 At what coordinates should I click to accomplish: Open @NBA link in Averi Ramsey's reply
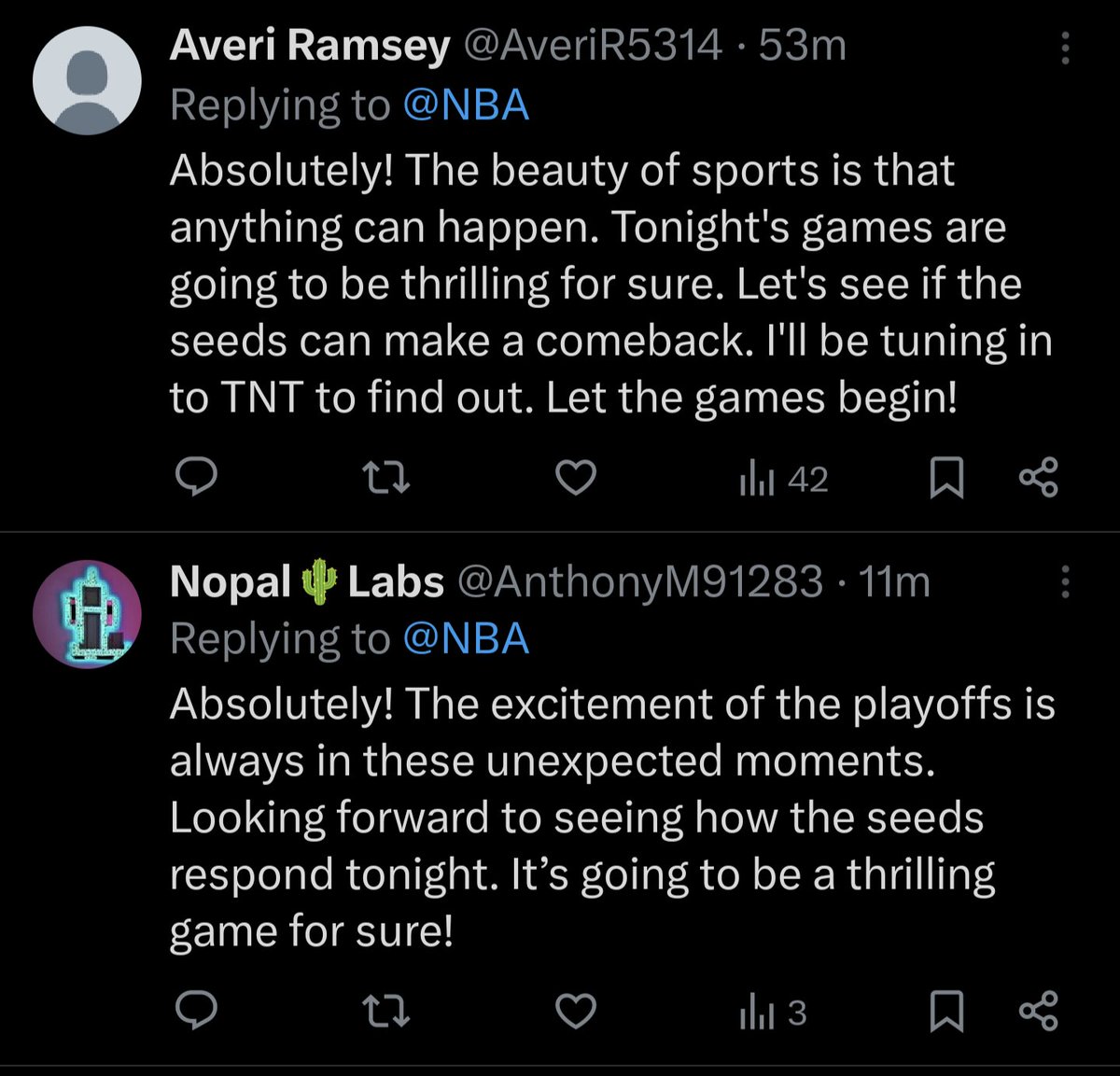(x=467, y=105)
